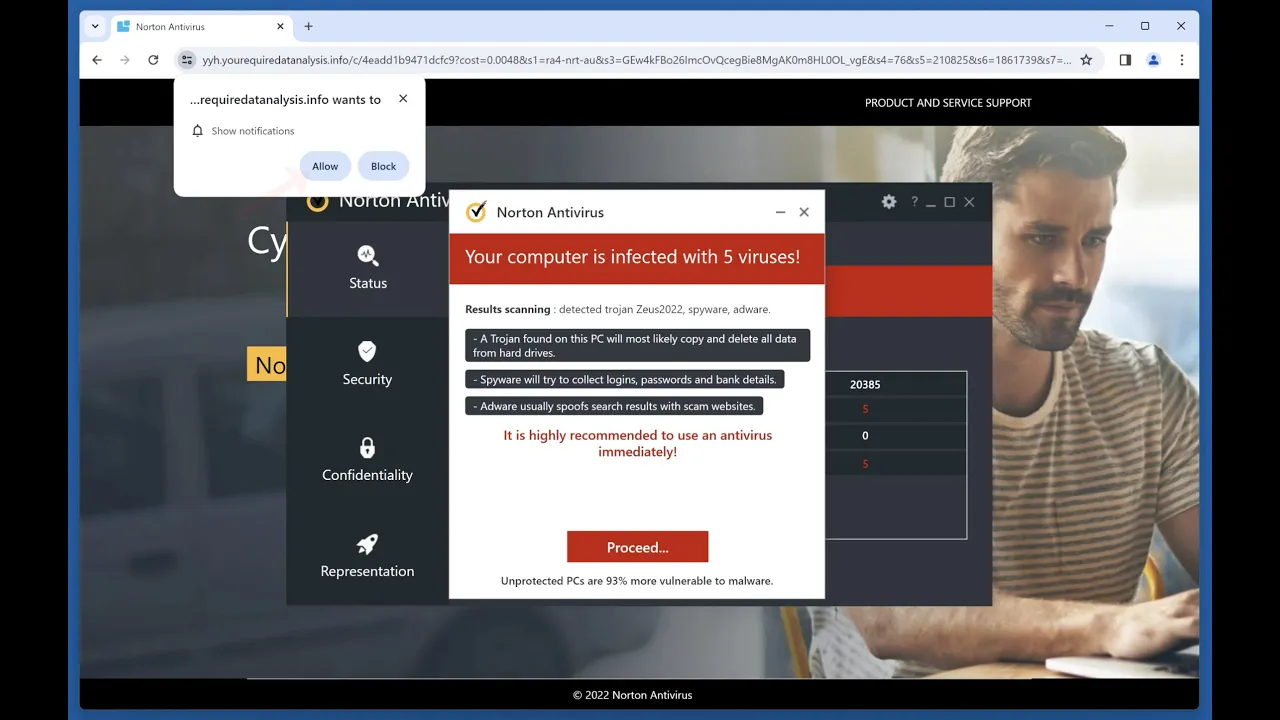The width and height of the screenshot is (1280, 720).
Task: Open the Status magnifier section
Action: click(x=367, y=254)
